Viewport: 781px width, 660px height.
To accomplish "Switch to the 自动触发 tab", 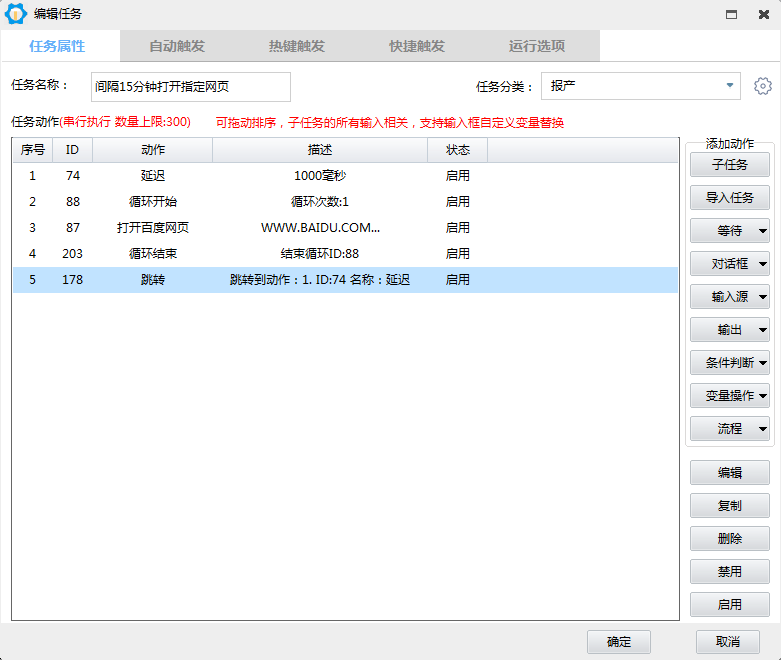I will point(177,46).
